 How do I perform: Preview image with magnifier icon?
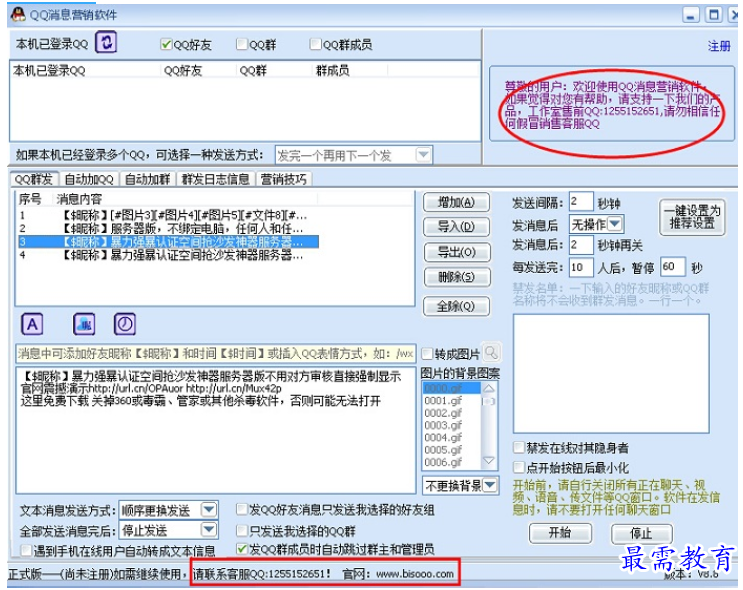(x=491, y=353)
